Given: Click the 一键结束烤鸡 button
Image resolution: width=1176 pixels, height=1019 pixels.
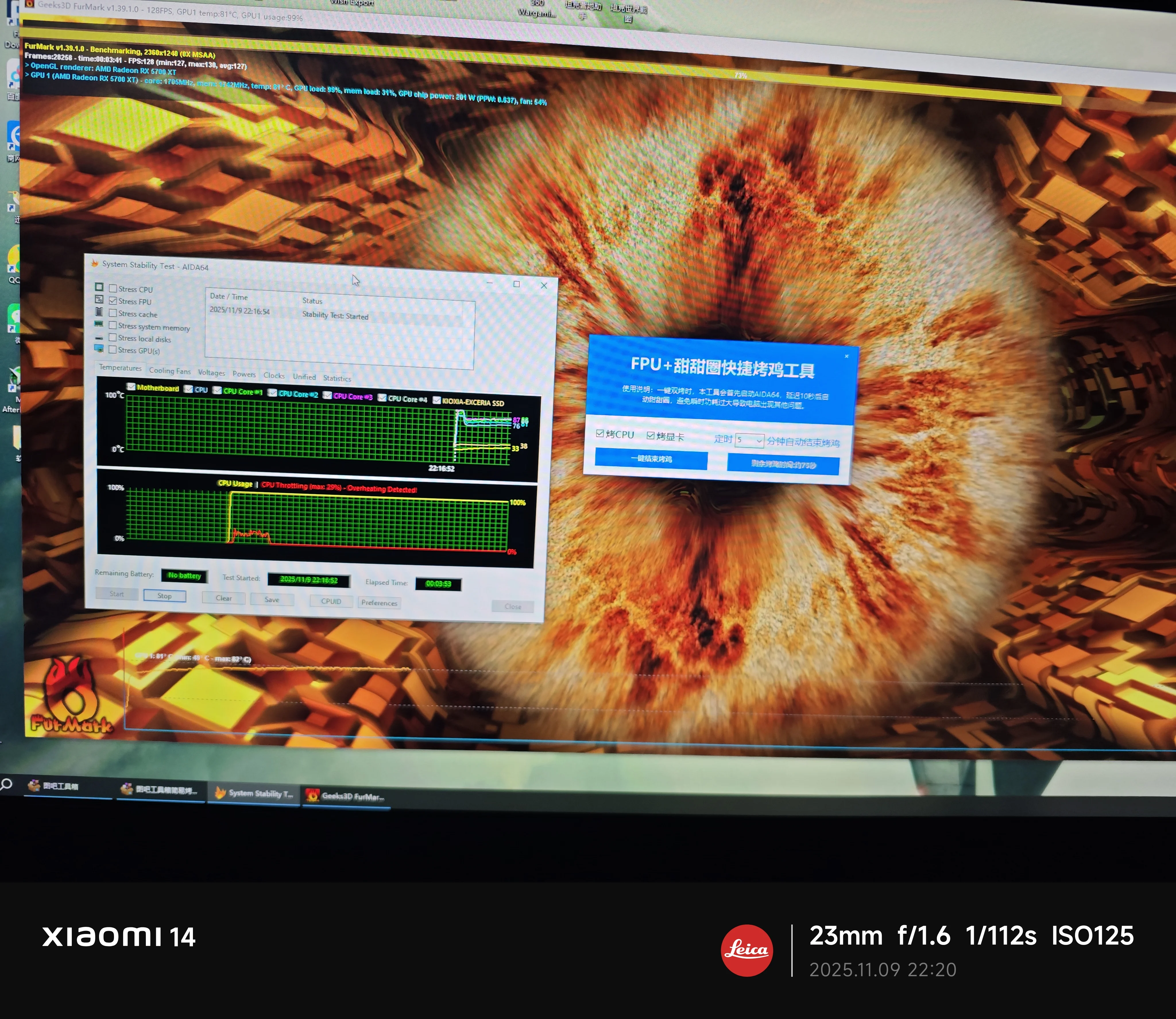Looking at the screenshot, I should 651,459.
